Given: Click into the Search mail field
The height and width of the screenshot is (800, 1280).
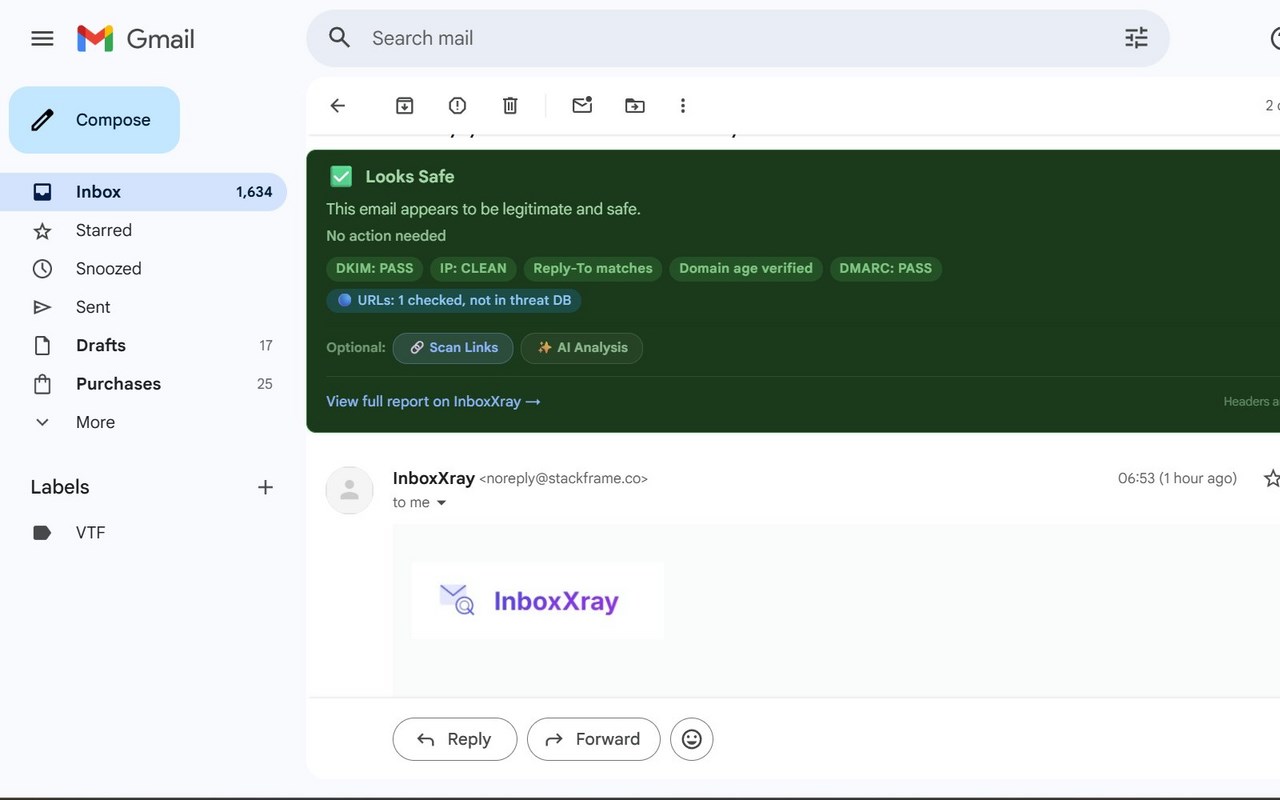Looking at the screenshot, I should 738,38.
